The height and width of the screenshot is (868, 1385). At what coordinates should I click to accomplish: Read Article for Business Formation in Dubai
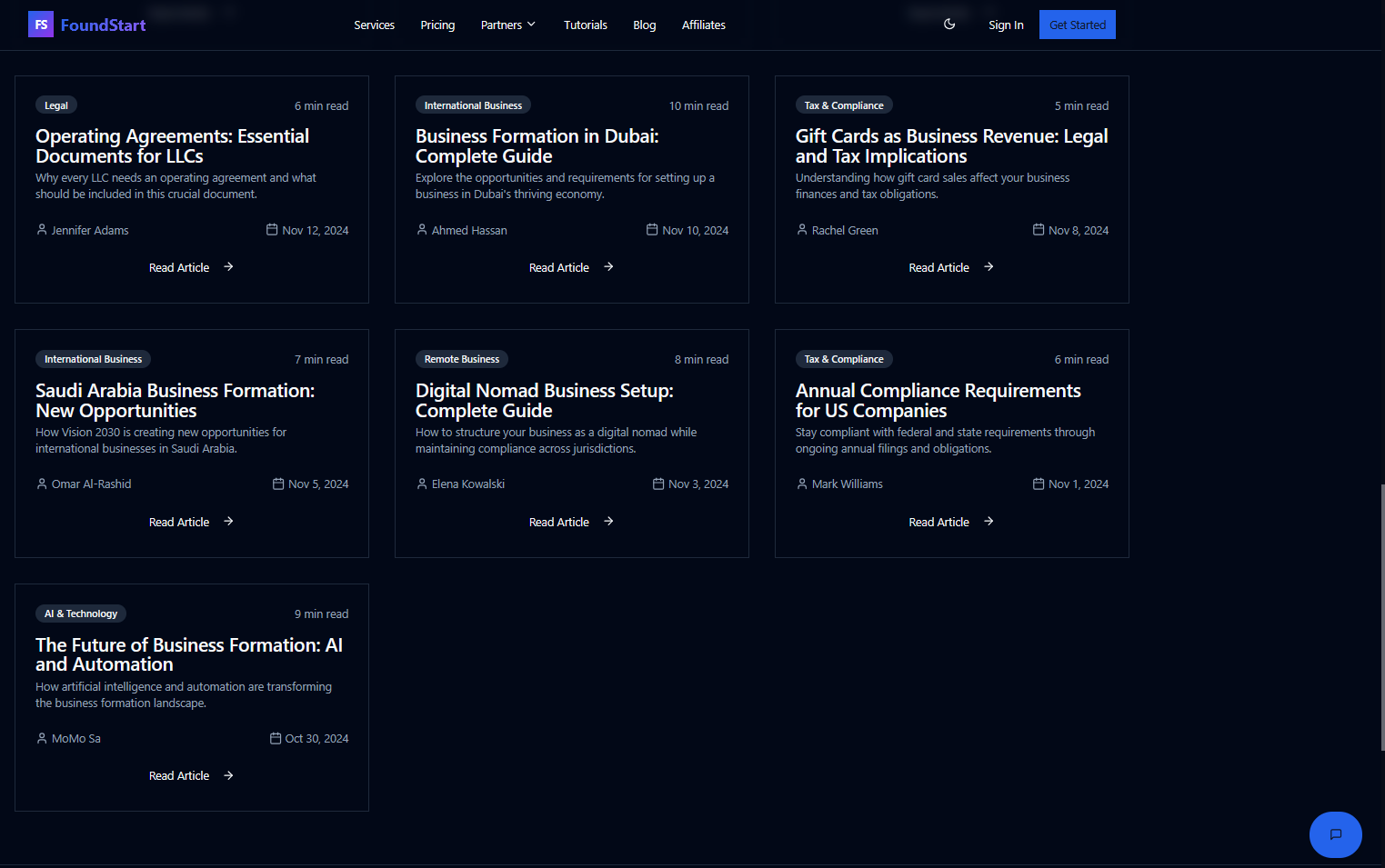pyautogui.click(x=571, y=267)
